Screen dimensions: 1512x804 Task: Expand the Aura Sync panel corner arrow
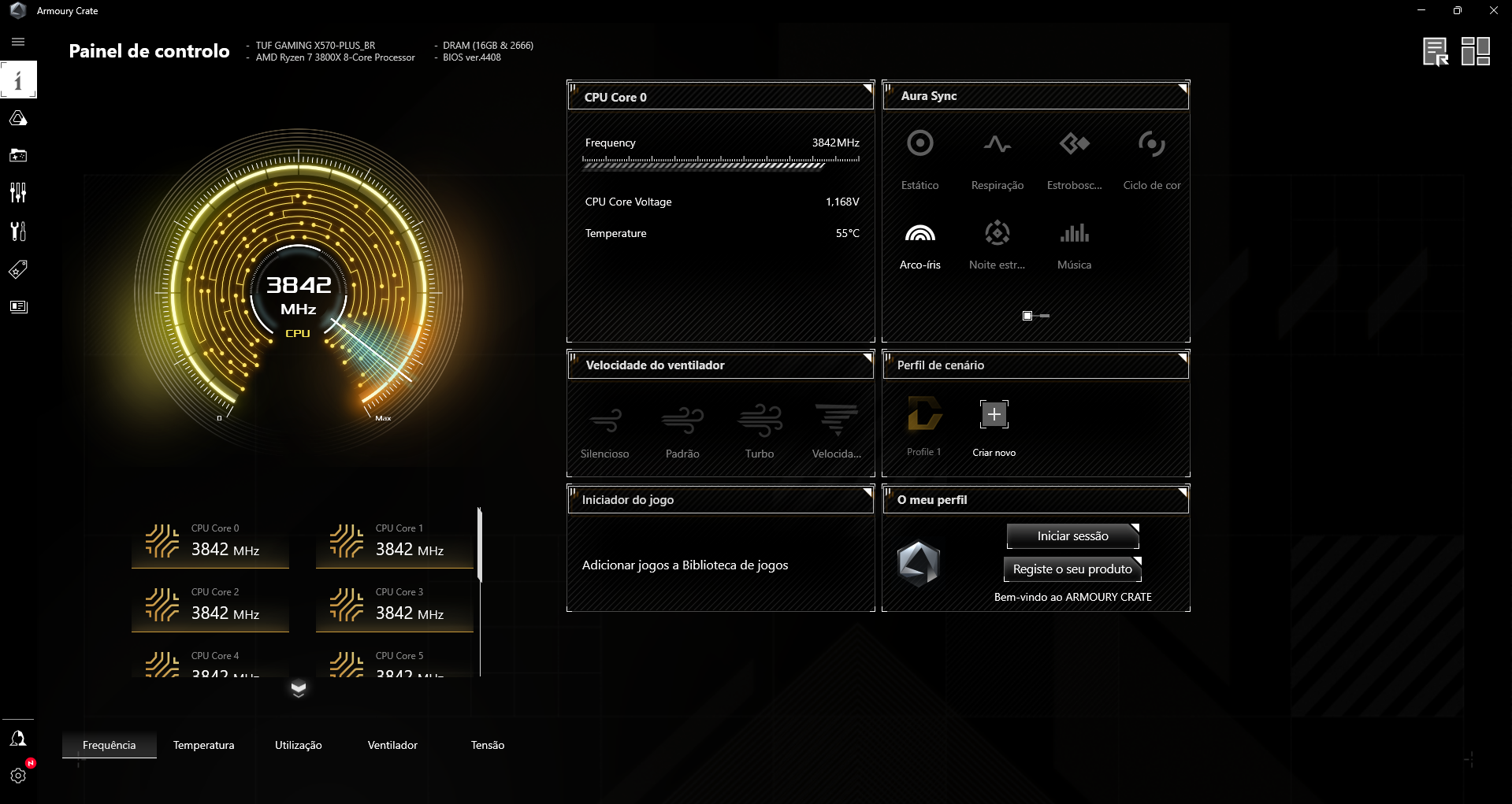click(1183, 87)
